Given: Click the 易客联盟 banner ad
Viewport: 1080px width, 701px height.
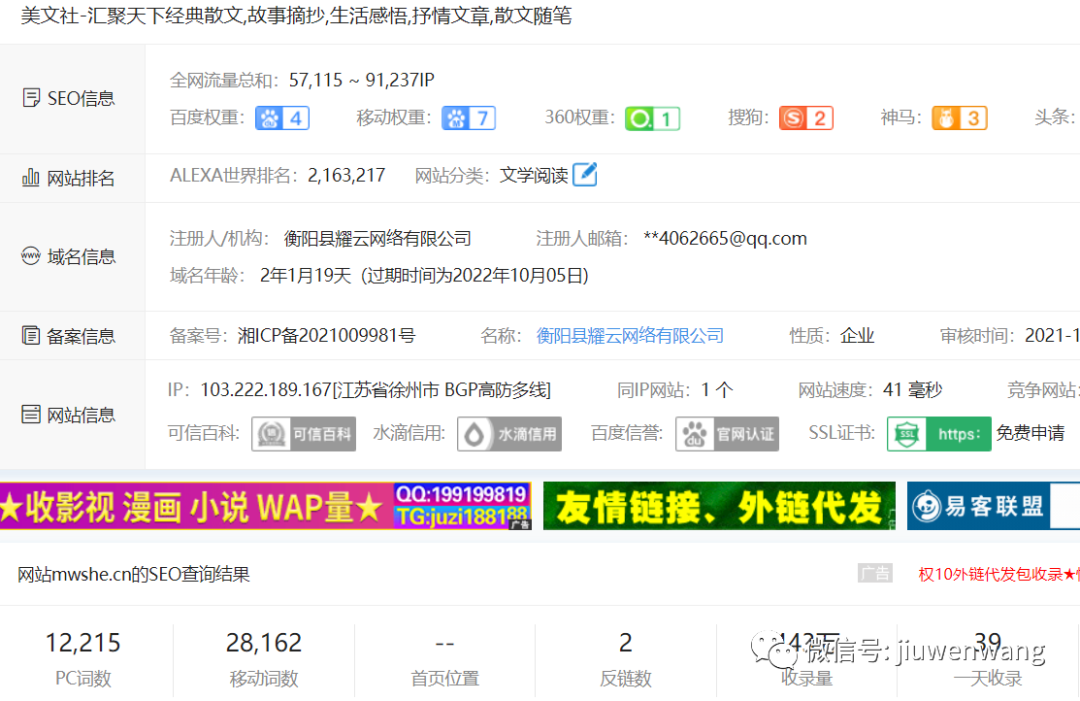Looking at the screenshot, I should point(993,507).
